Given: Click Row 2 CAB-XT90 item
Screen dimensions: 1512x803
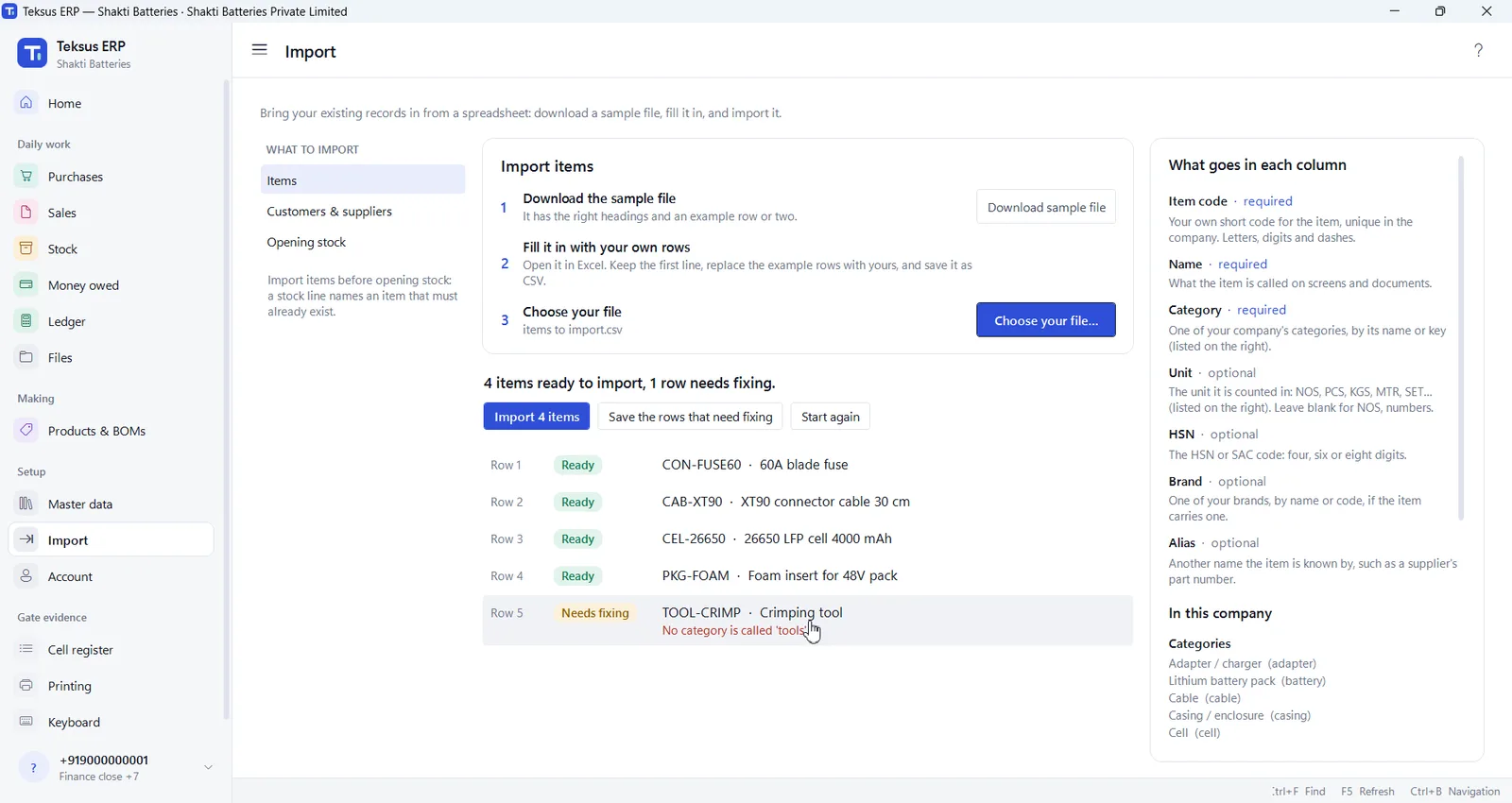Looking at the screenshot, I should pyautogui.click(x=808, y=502).
